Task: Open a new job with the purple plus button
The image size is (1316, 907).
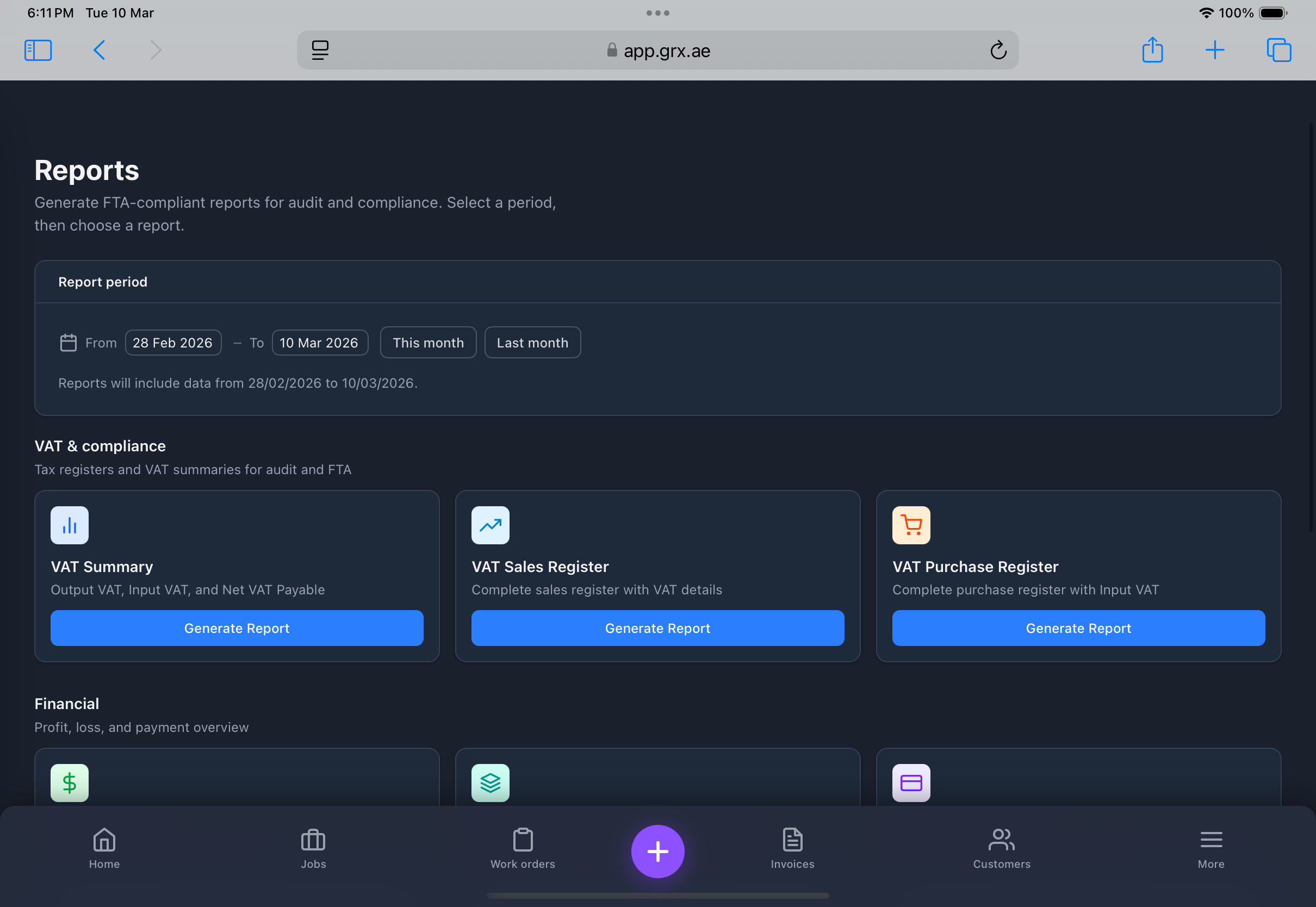Action: click(x=657, y=851)
